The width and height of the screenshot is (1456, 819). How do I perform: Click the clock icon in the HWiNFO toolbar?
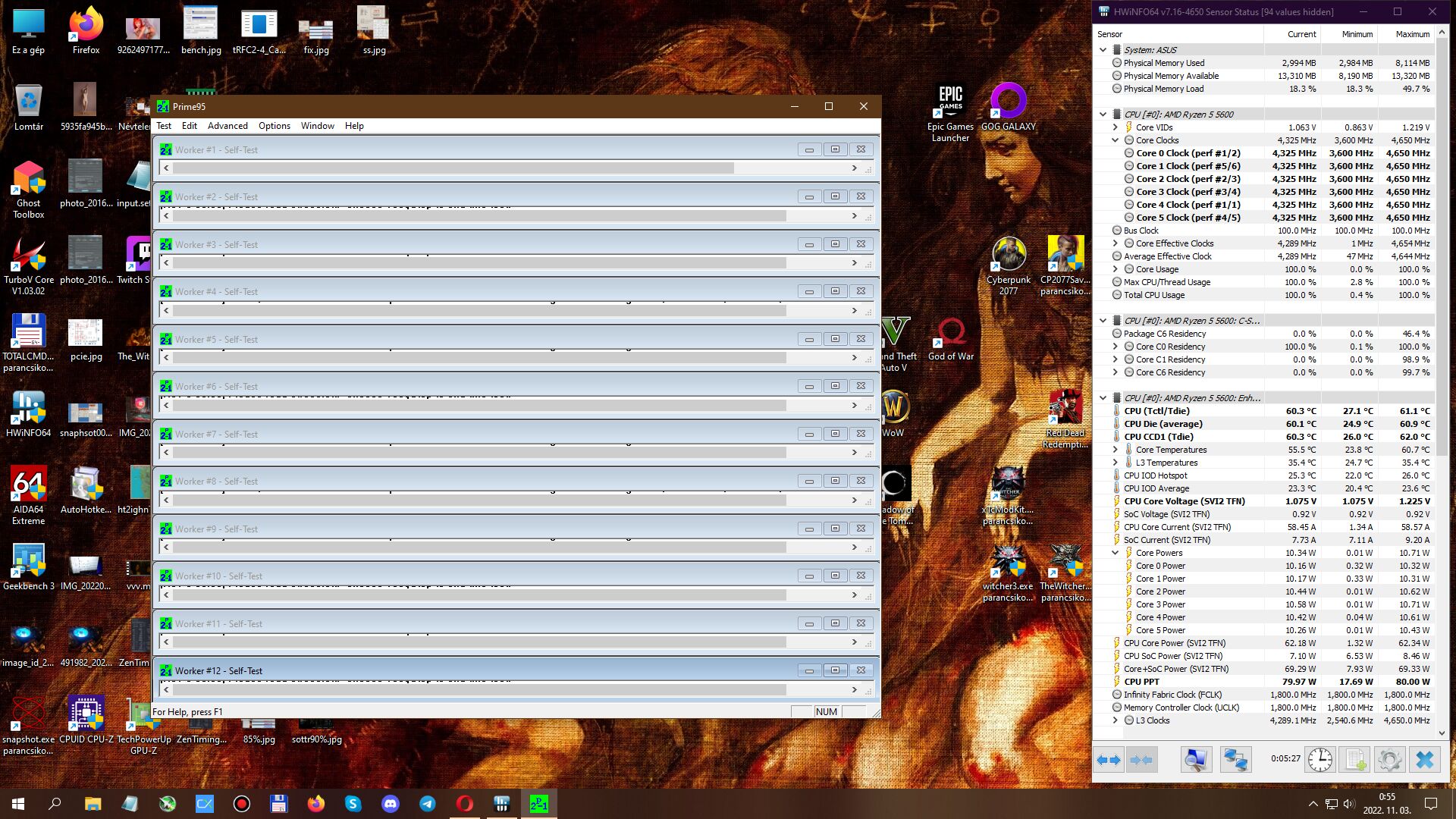[1319, 759]
